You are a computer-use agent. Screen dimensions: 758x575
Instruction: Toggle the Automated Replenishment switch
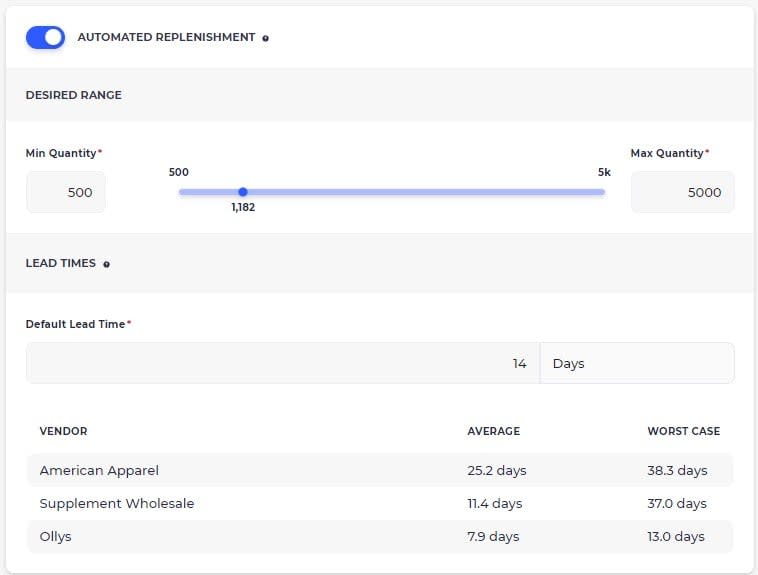coord(45,37)
